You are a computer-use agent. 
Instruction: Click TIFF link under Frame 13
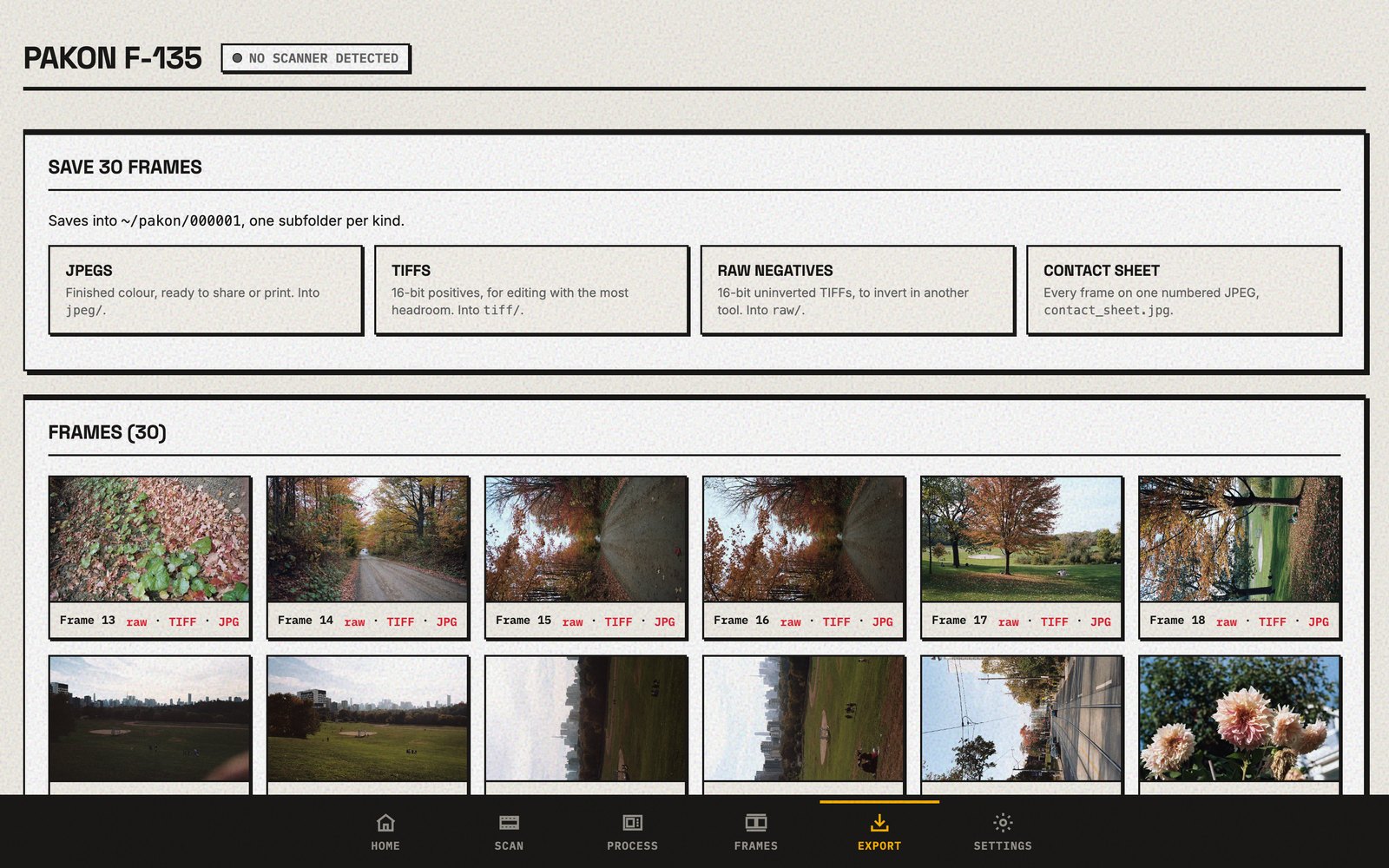[x=182, y=621]
